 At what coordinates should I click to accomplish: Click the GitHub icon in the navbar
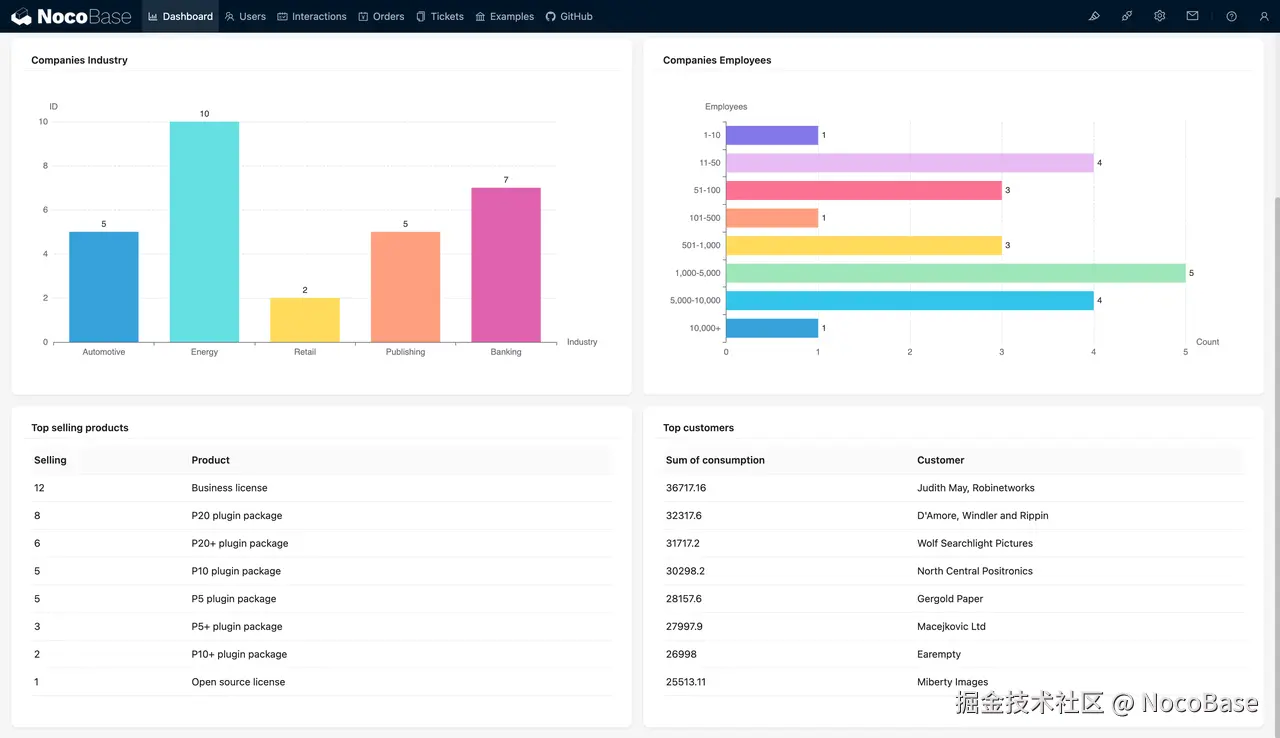[549, 16]
